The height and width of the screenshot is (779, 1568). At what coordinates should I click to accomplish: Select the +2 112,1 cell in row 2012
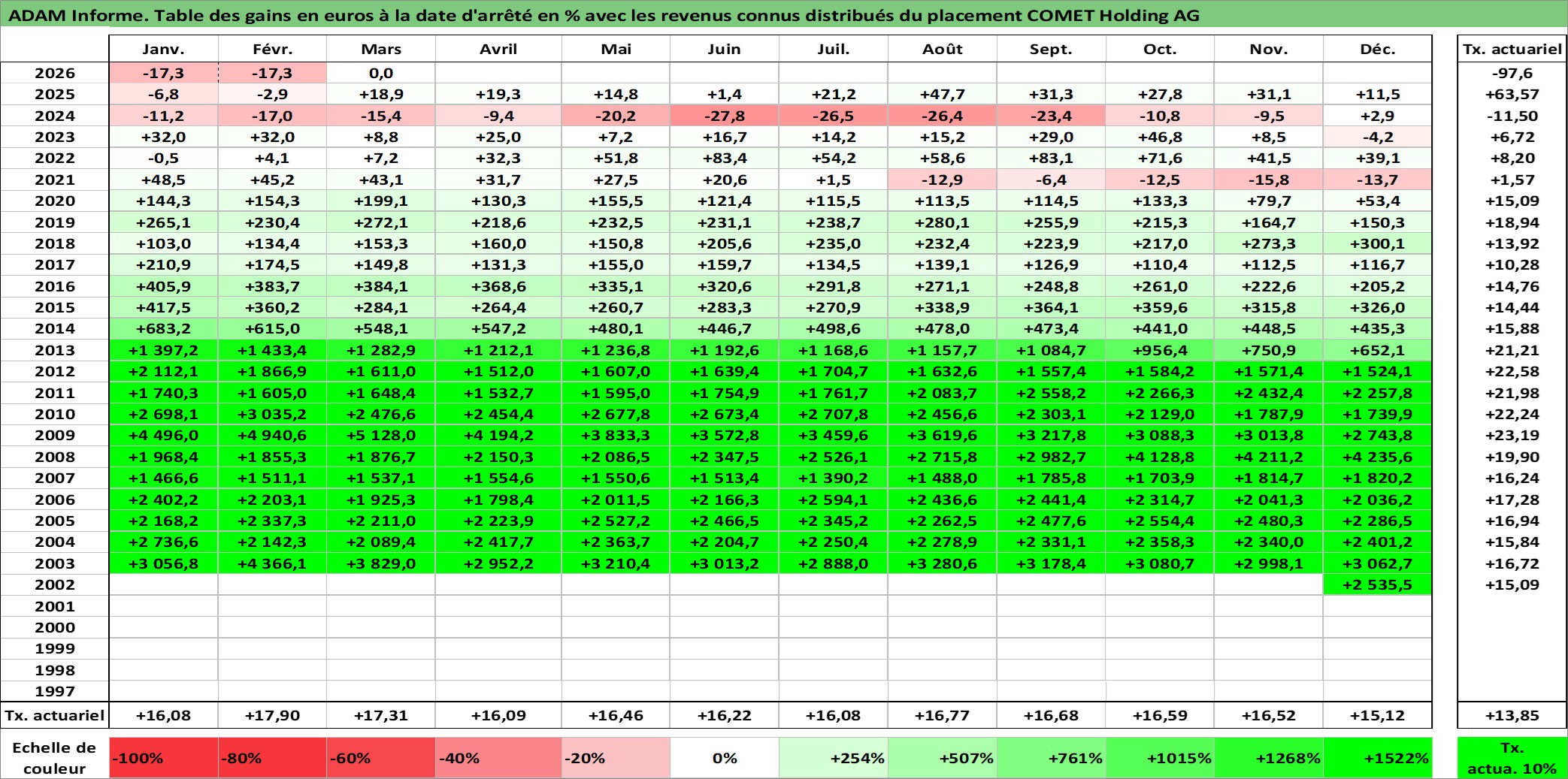pyautogui.click(x=164, y=371)
